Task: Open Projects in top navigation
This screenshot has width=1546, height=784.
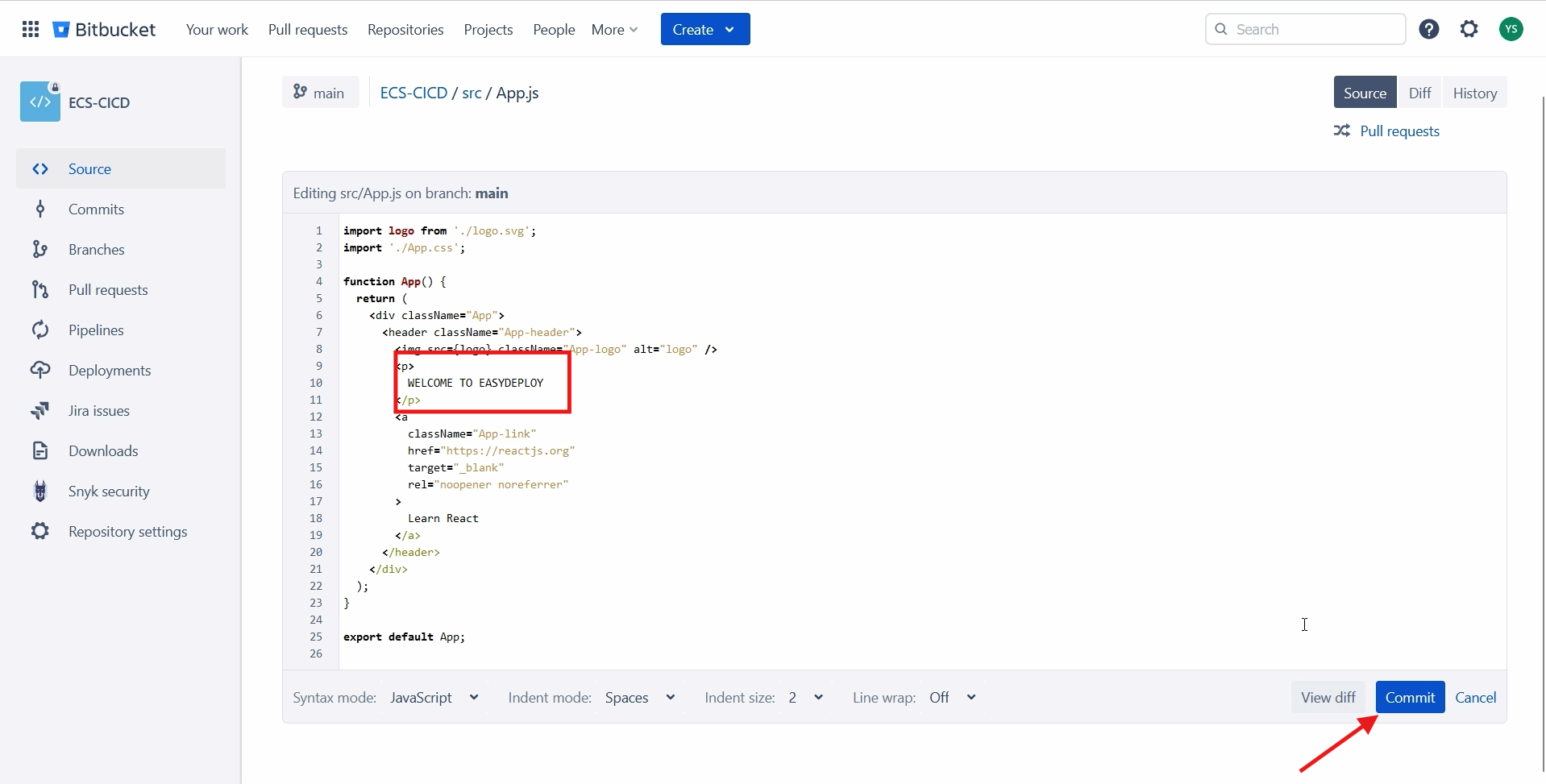Action: 488,29
